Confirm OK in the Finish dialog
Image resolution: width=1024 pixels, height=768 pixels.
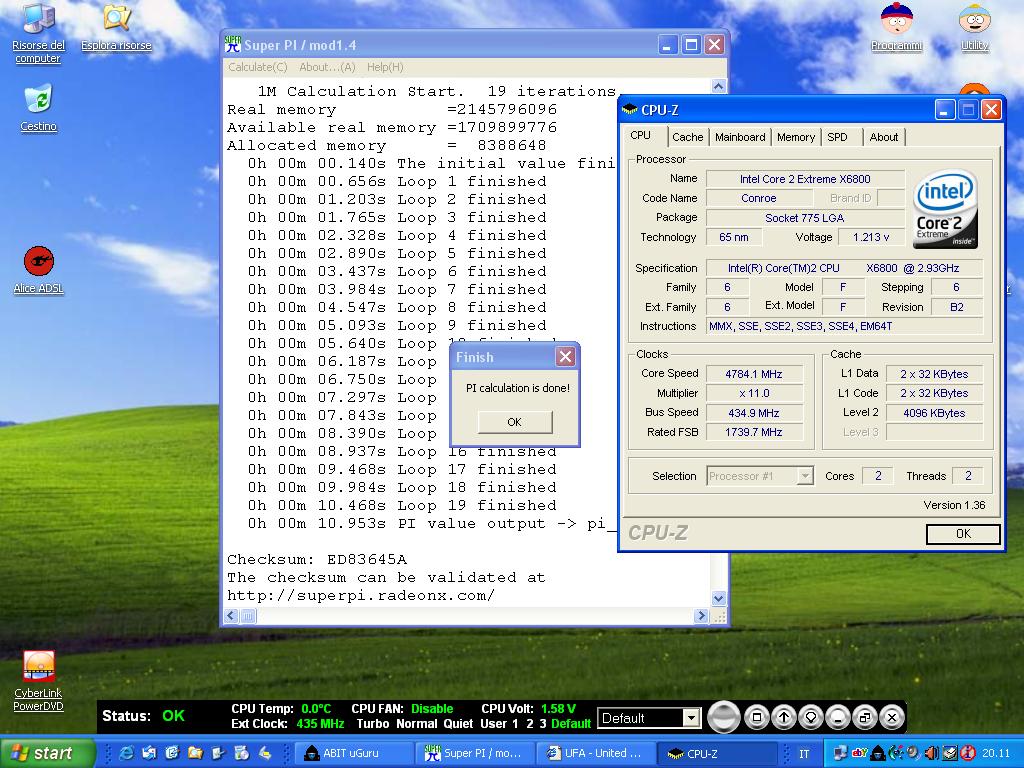click(515, 422)
